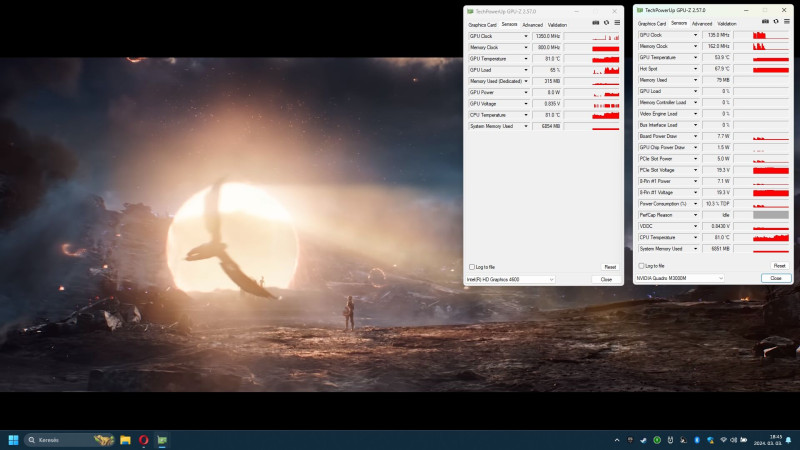
Task: Open Video Engine Load sensor dropdown
Action: pos(695,114)
